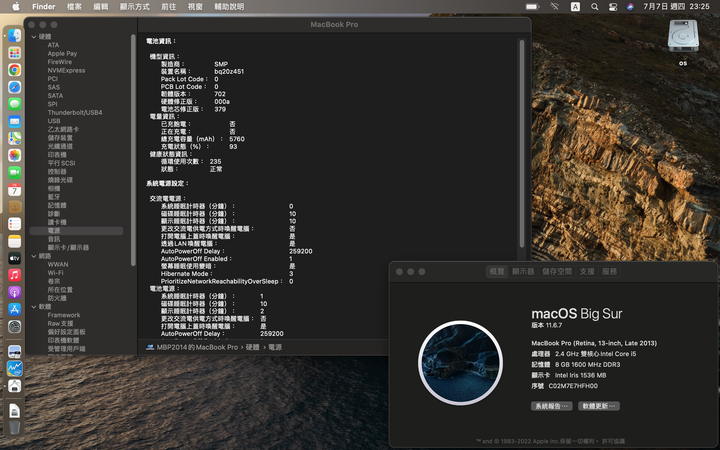Click the 系統報告 button
Viewport: 720px width, 450px height.
(551, 406)
